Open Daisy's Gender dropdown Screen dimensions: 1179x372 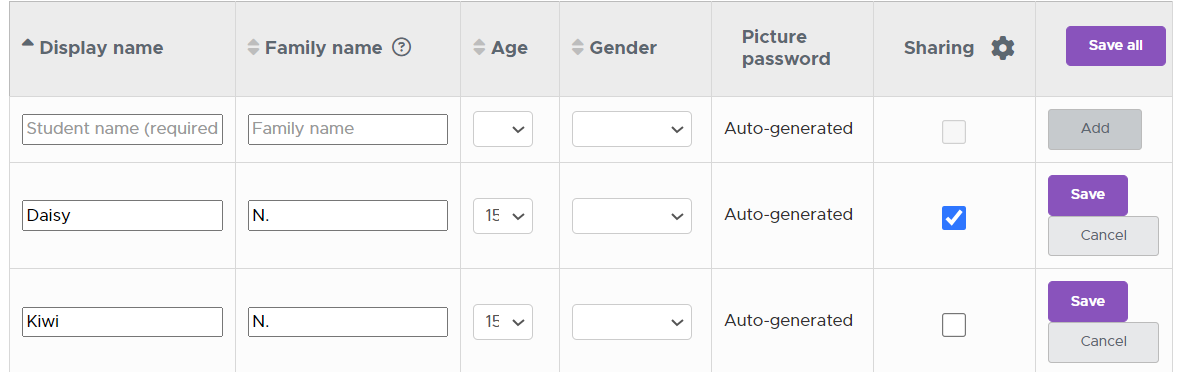pyautogui.click(x=632, y=216)
